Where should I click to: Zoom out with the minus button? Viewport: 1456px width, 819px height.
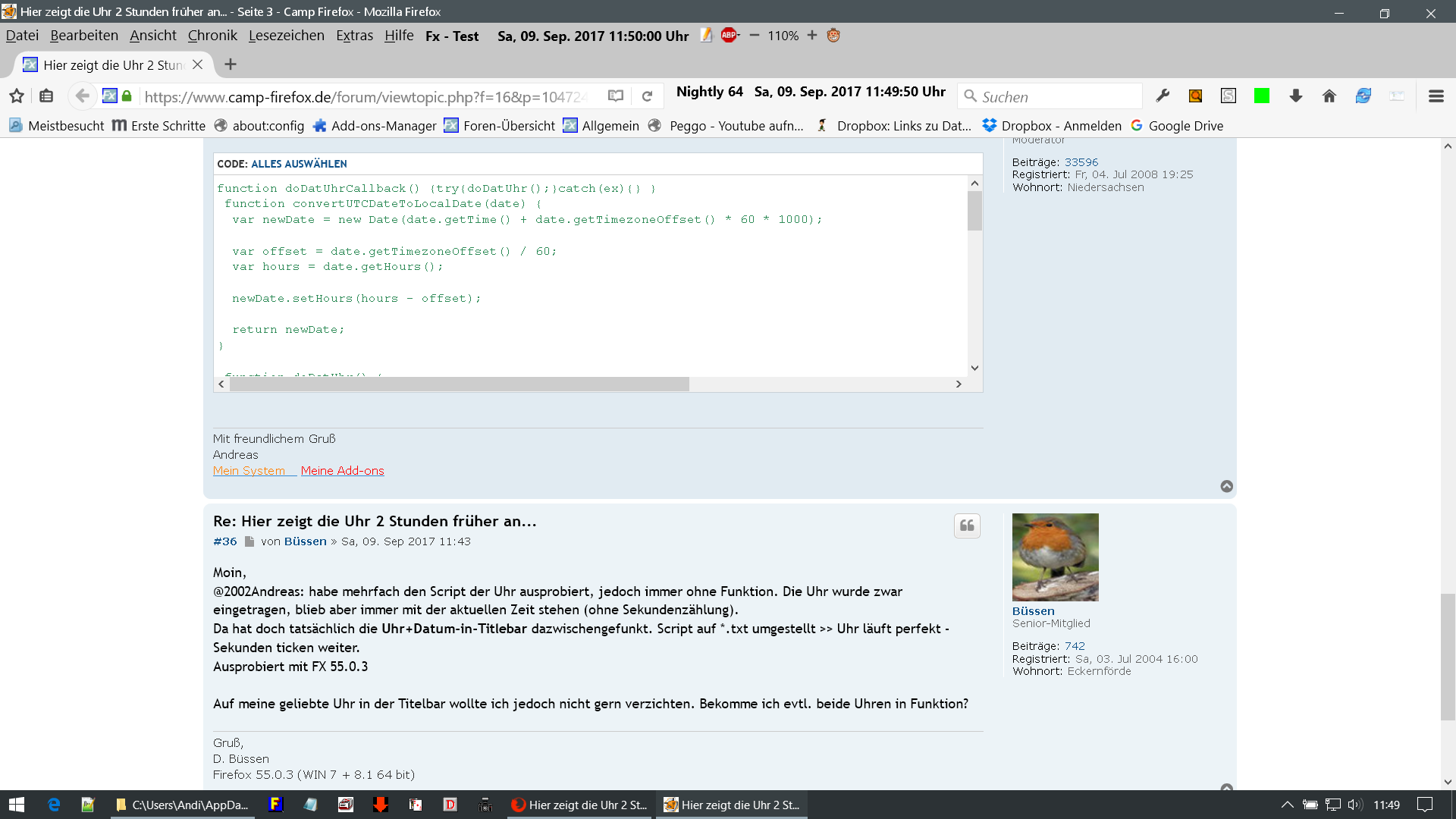(x=754, y=35)
